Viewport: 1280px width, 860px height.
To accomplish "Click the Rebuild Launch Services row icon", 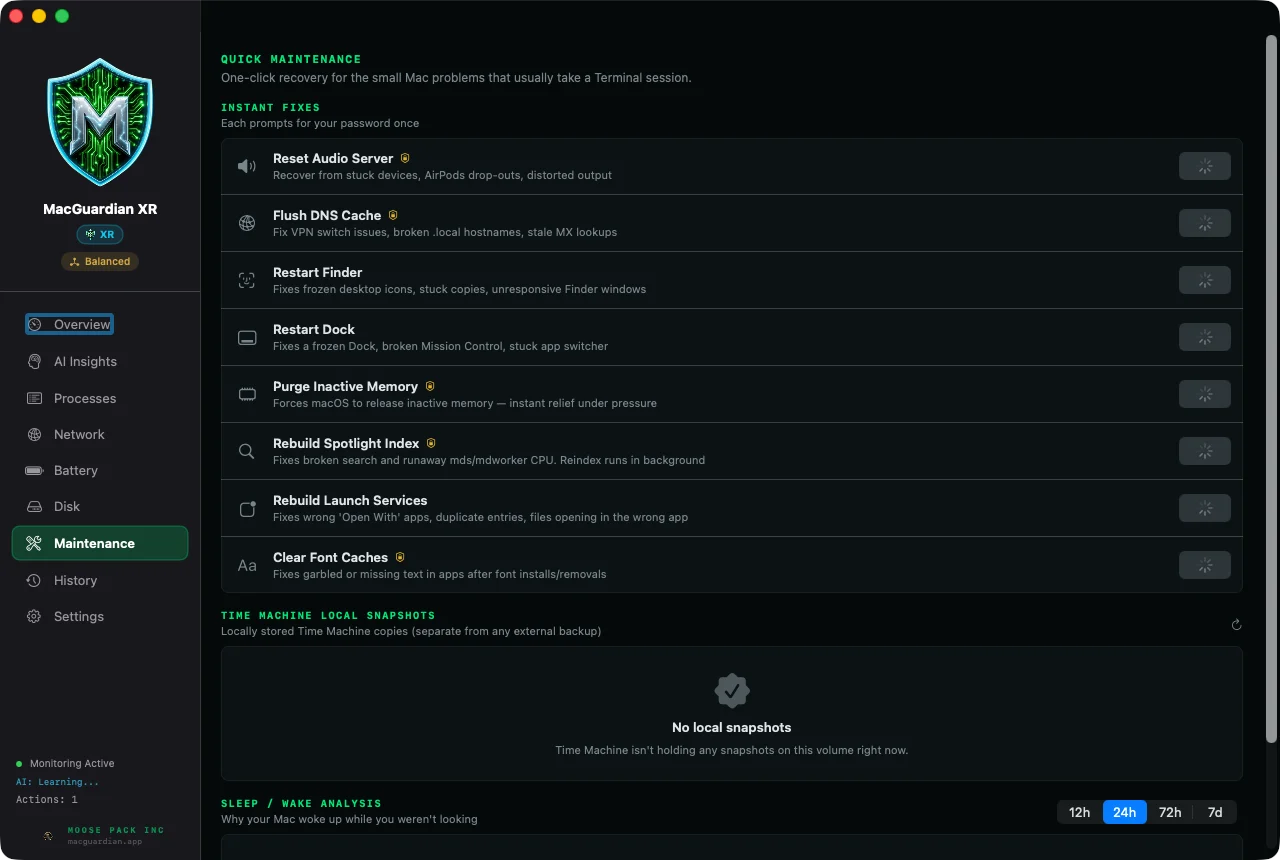I will coord(247,508).
